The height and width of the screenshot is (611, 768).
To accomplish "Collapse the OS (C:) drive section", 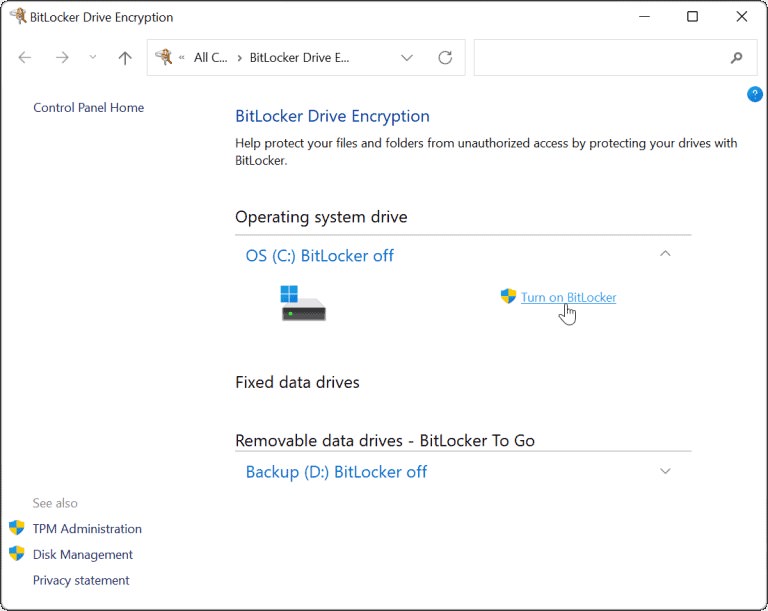I will 665,254.
